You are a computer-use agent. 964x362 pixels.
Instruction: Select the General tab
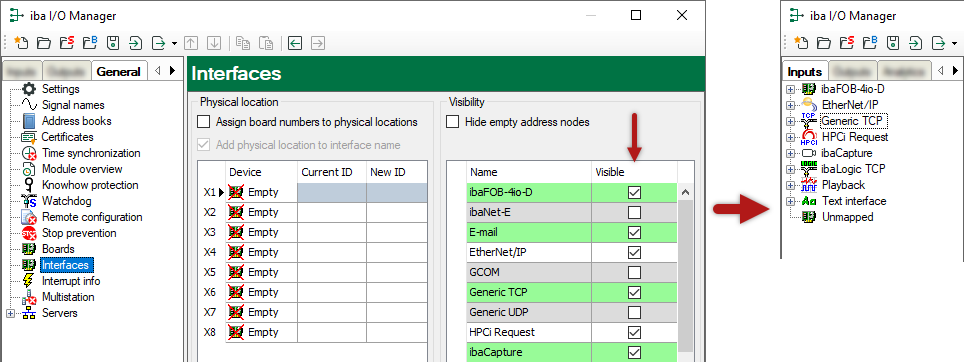pyautogui.click(x=119, y=71)
